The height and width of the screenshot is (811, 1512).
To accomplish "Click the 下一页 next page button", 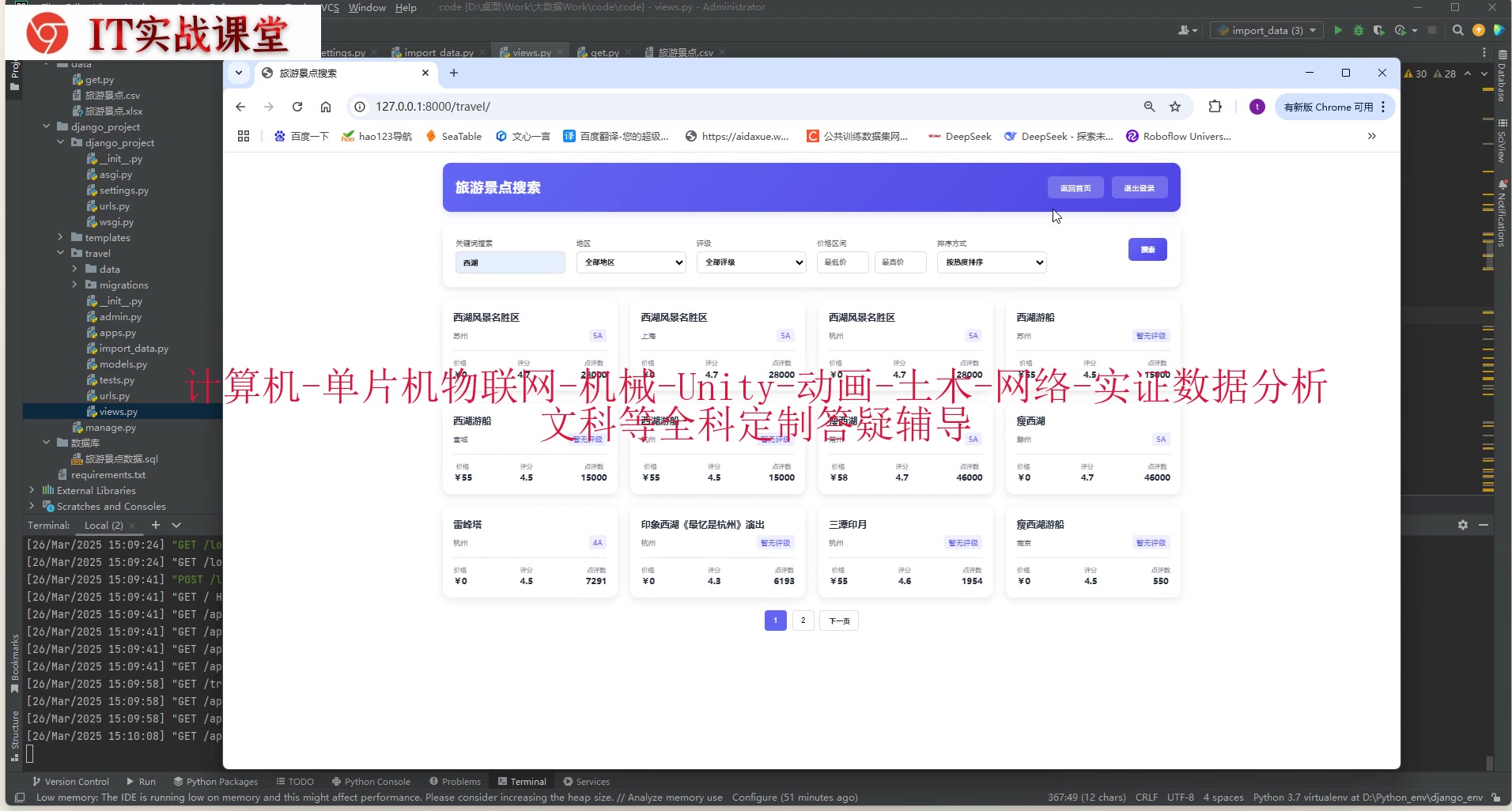I will (x=839, y=621).
